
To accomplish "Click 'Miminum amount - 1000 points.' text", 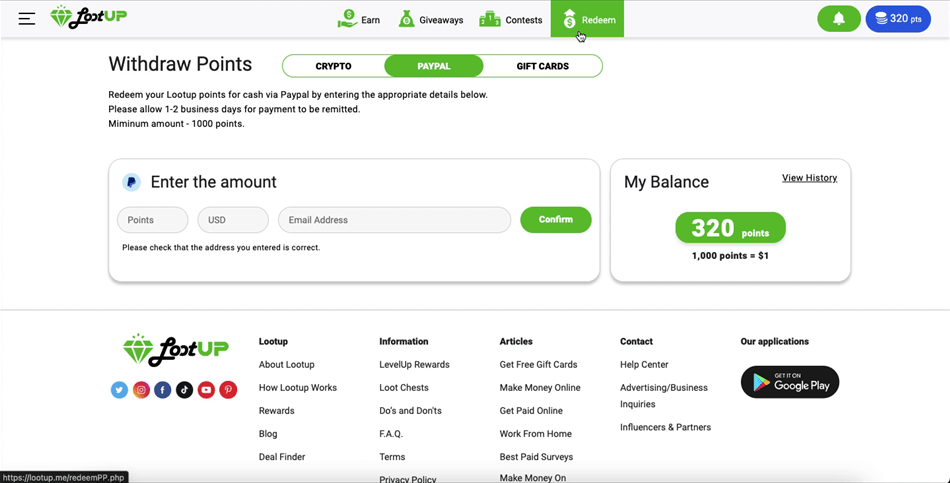I will 176,124.
